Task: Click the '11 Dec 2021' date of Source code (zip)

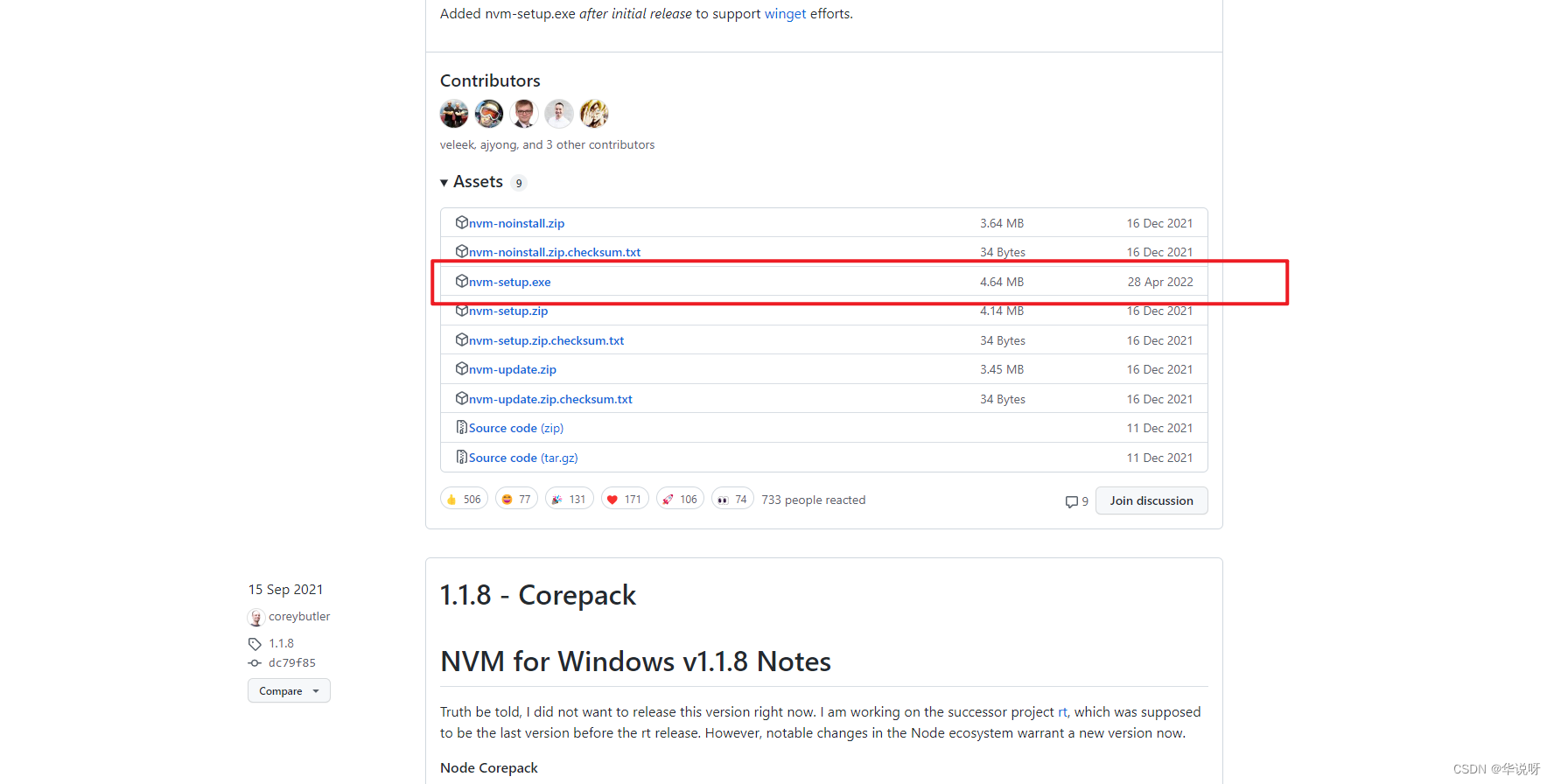Action: [1159, 428]
